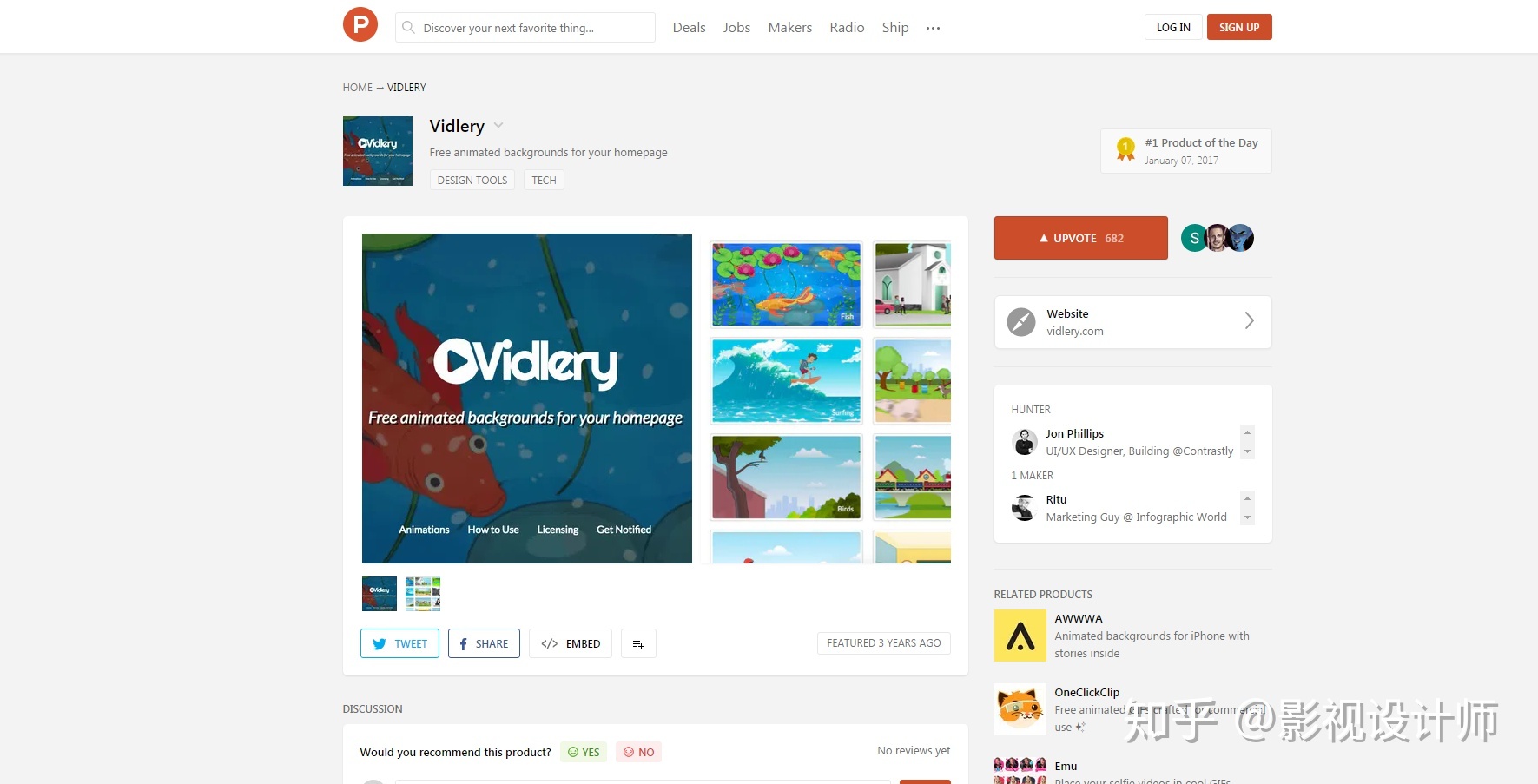Open the Birds animation preview image
Viewport: 1538px width, 784px height.
(786, 477)
